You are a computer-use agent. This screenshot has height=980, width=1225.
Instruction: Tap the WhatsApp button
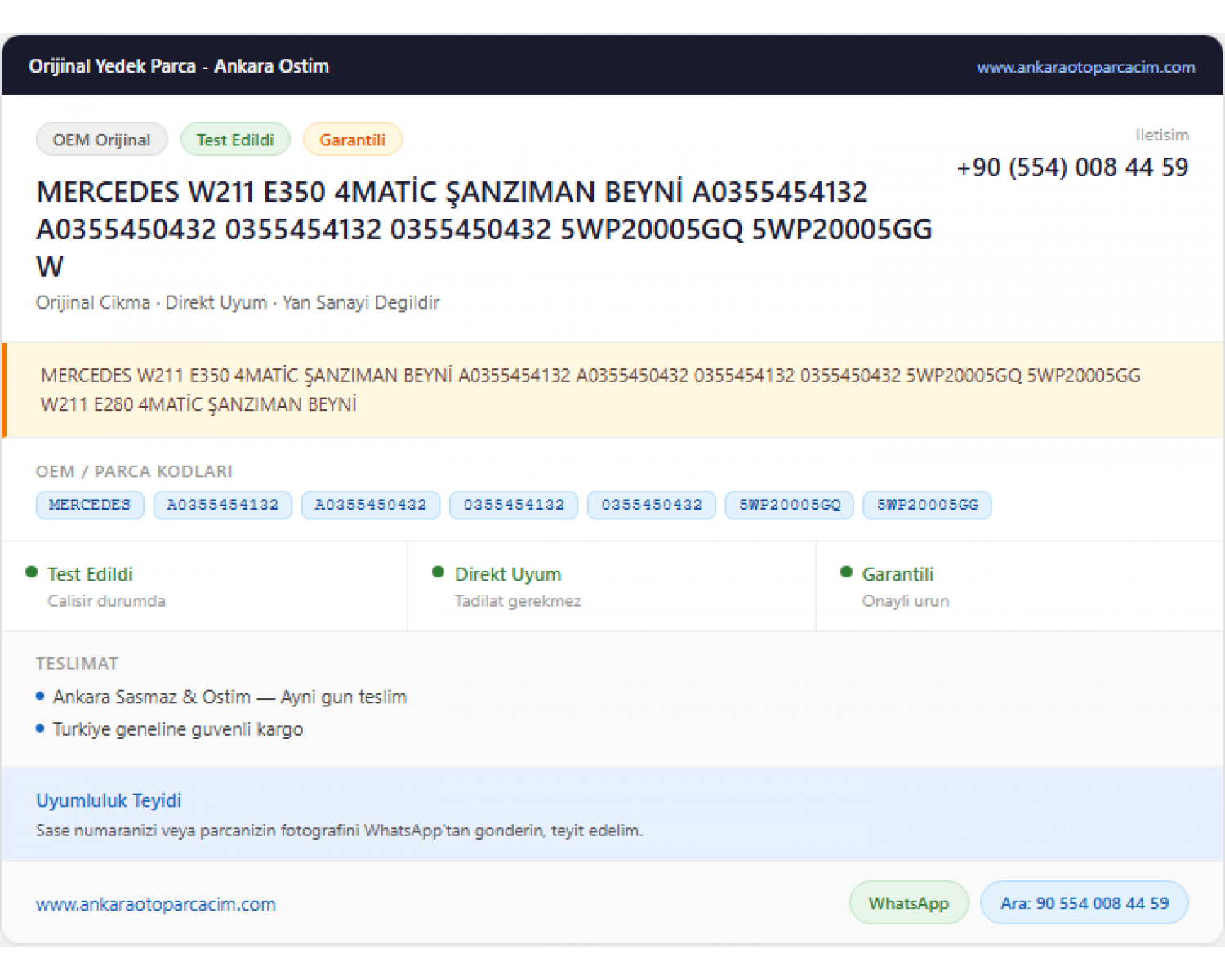[x=909, y=903]
